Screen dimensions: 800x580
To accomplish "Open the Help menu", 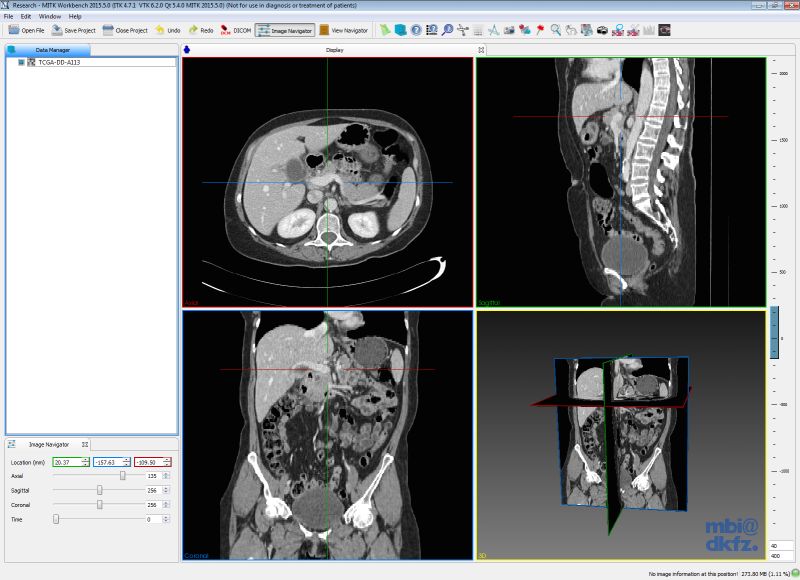I will 75,16.
